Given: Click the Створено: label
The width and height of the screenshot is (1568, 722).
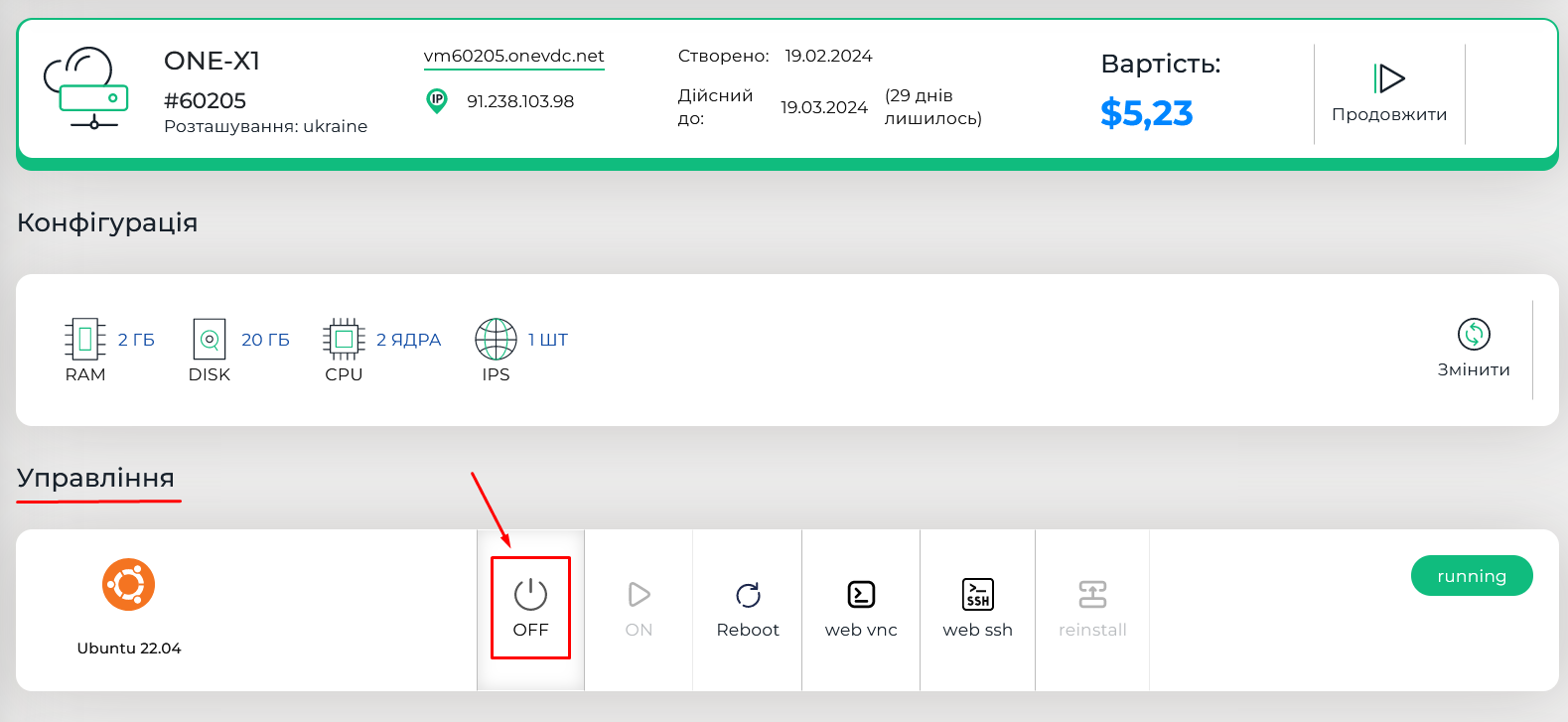Looking at the screenshot, I should point(724,56).
